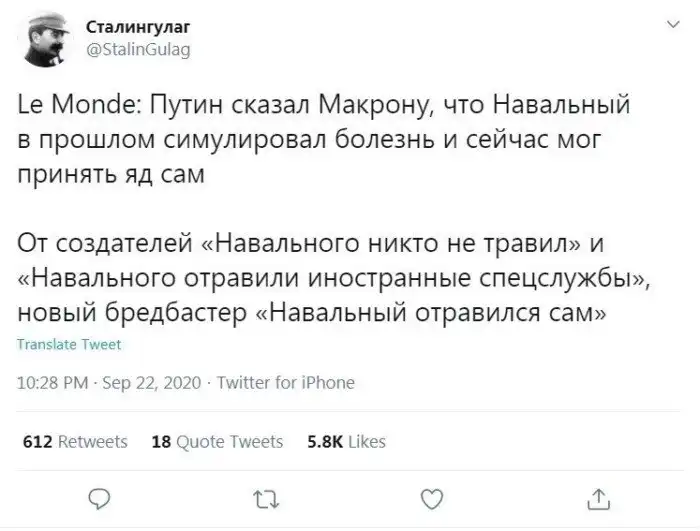Reply to the tweet via speech bubble icon
Image resolution: width=700 pixels, height=531 pixels.
tap(100, 497)
